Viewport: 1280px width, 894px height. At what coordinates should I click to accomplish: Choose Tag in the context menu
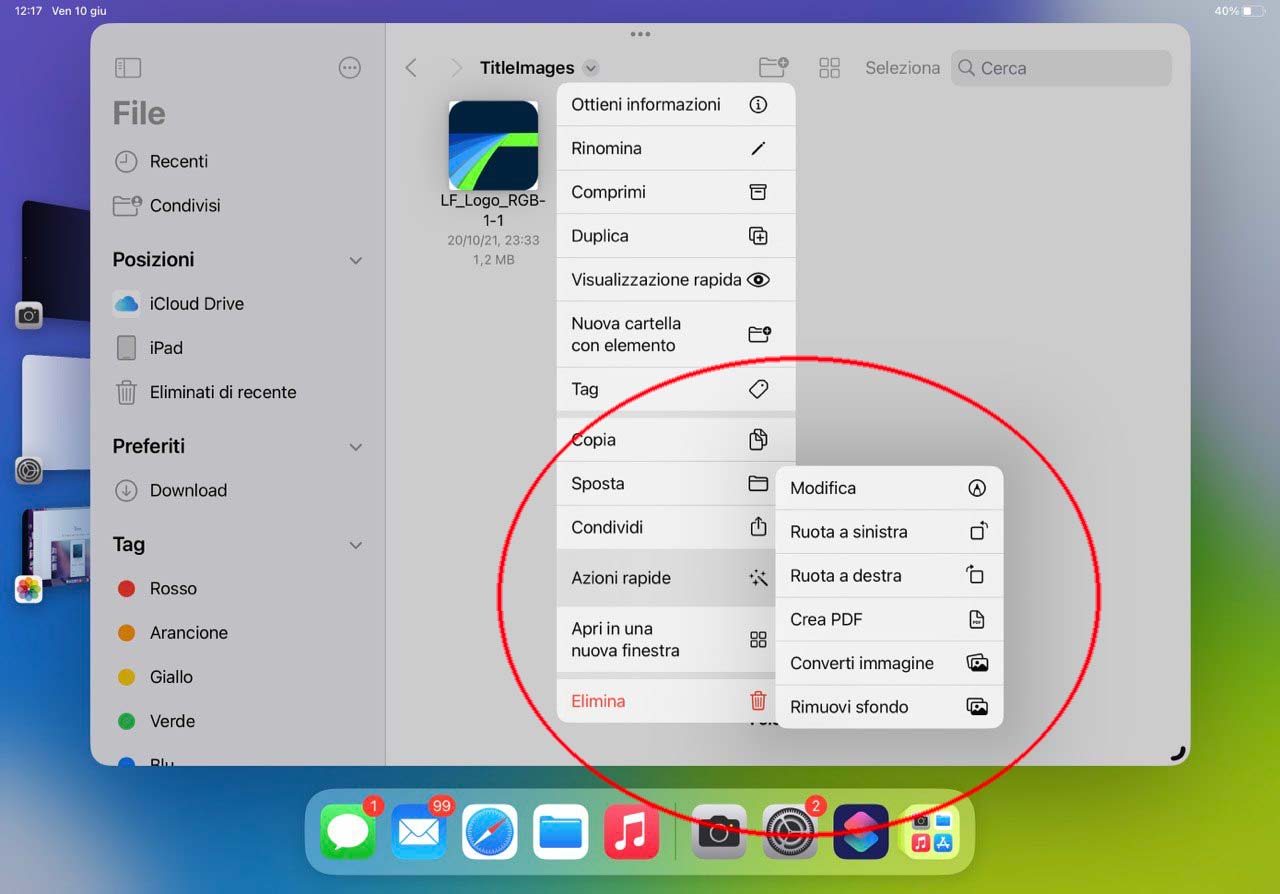[676, 389]
